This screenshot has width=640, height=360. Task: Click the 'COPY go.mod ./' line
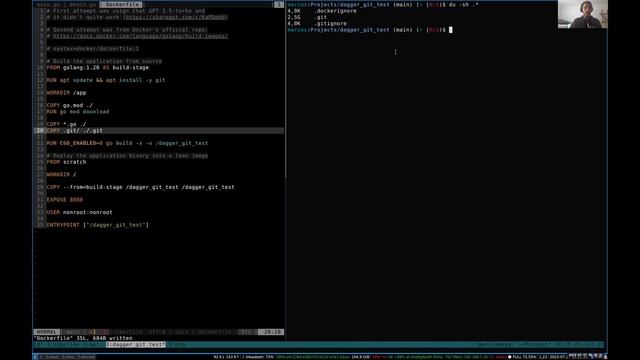pyautogui.click(x=69, y=105)
